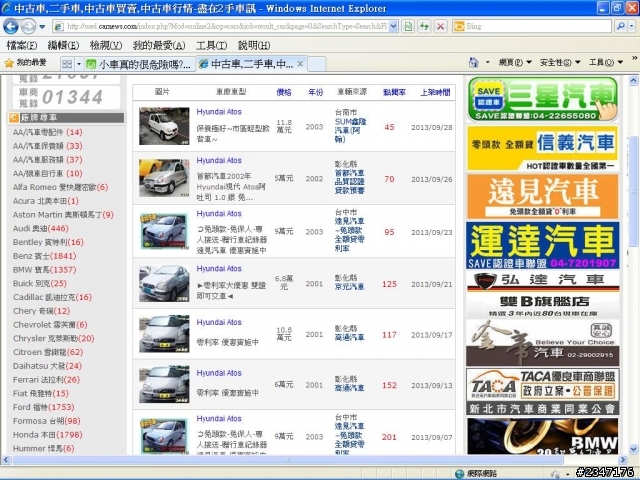Open the 檢視(V) menu
This screenshot has height=480, width=640.
(x=106, y=45)
